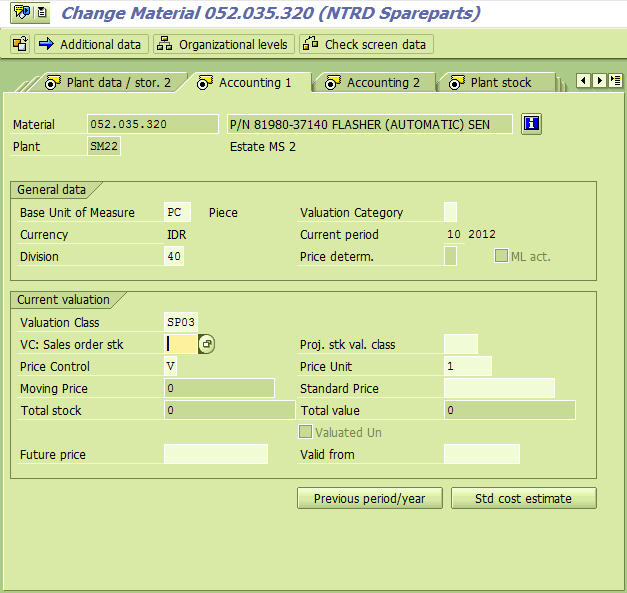Click Check screen data button
Image resolution: width=627 pixels, height=593 pixels.
[366, 44]
